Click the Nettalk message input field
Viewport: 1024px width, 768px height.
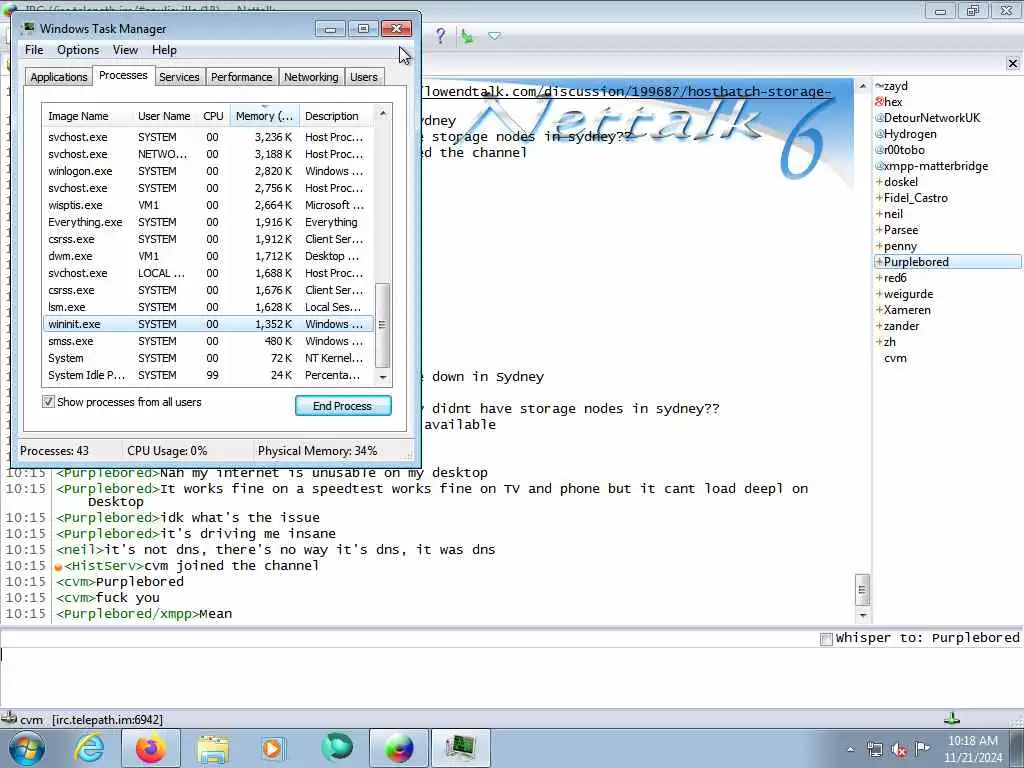tap(511, 677)
